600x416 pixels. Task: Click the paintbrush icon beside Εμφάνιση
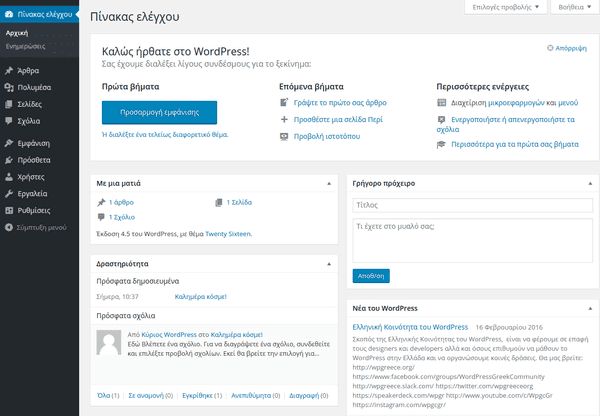click(x=9, y=143)
